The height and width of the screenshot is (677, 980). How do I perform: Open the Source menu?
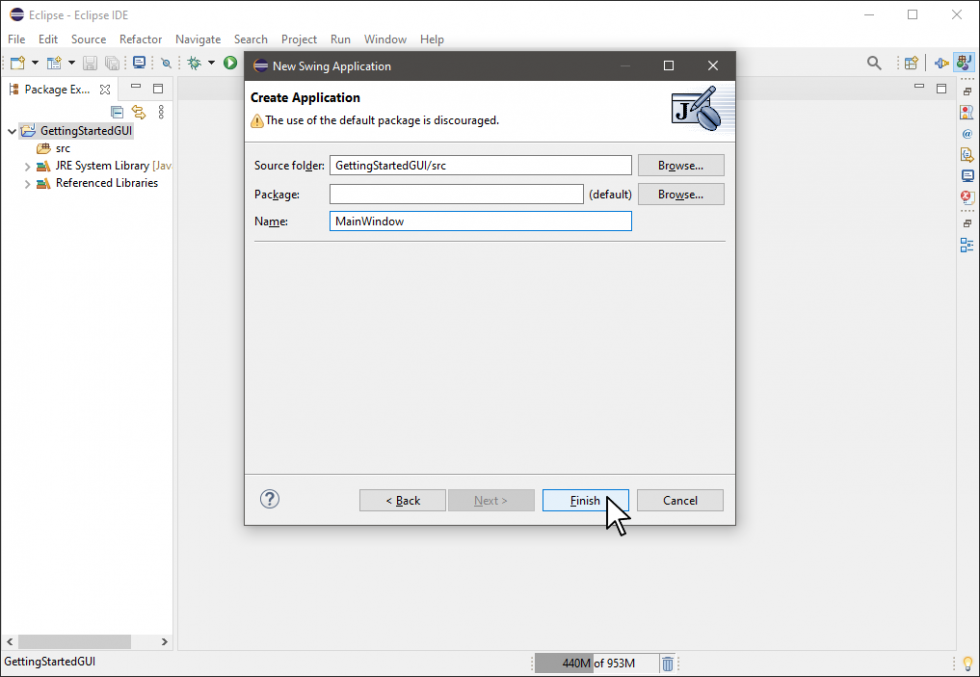point(88,39)
